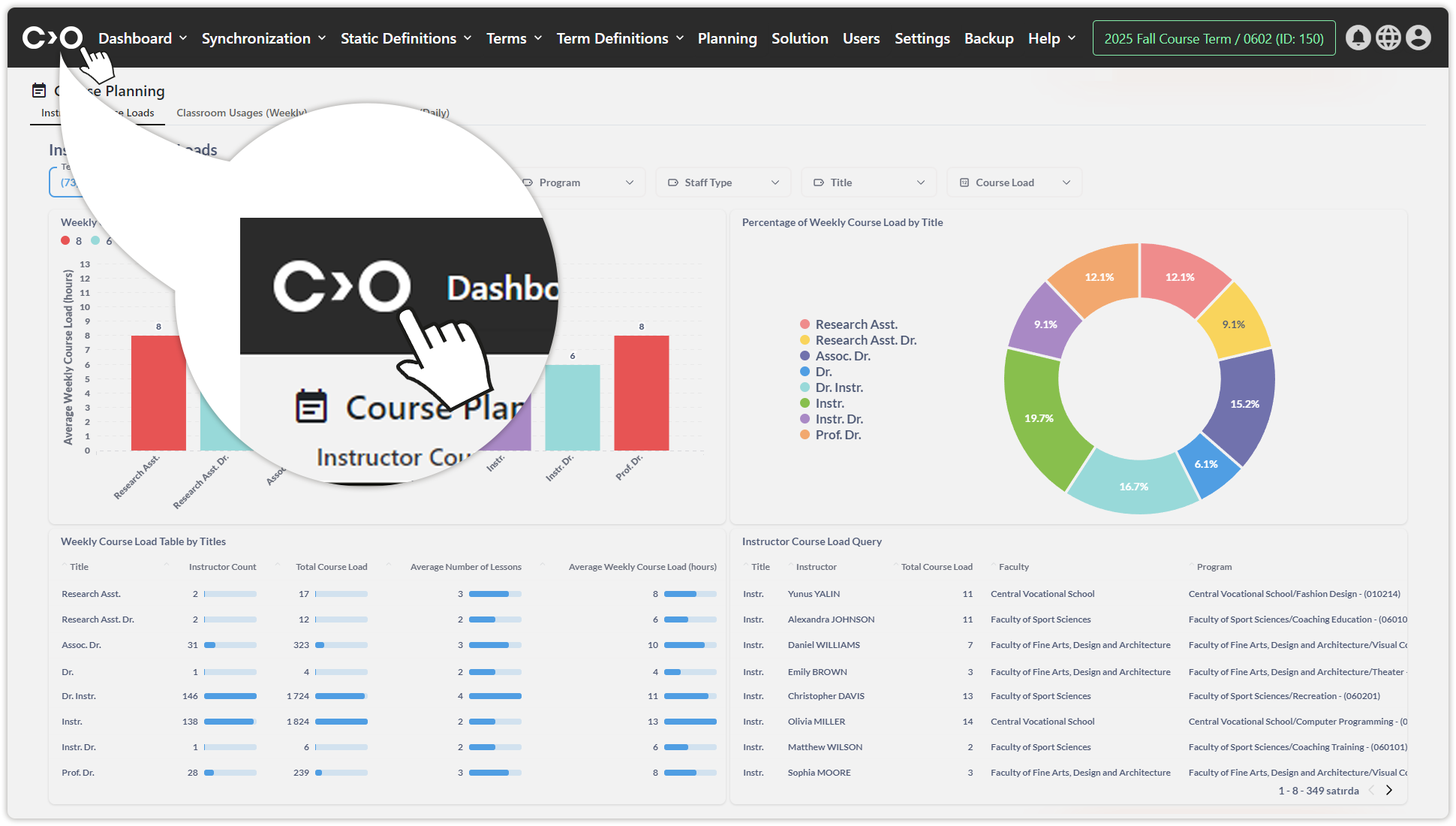
Task: Click the previous page arrow in Instructor Course Load Query
Action: pos(1372,790)
